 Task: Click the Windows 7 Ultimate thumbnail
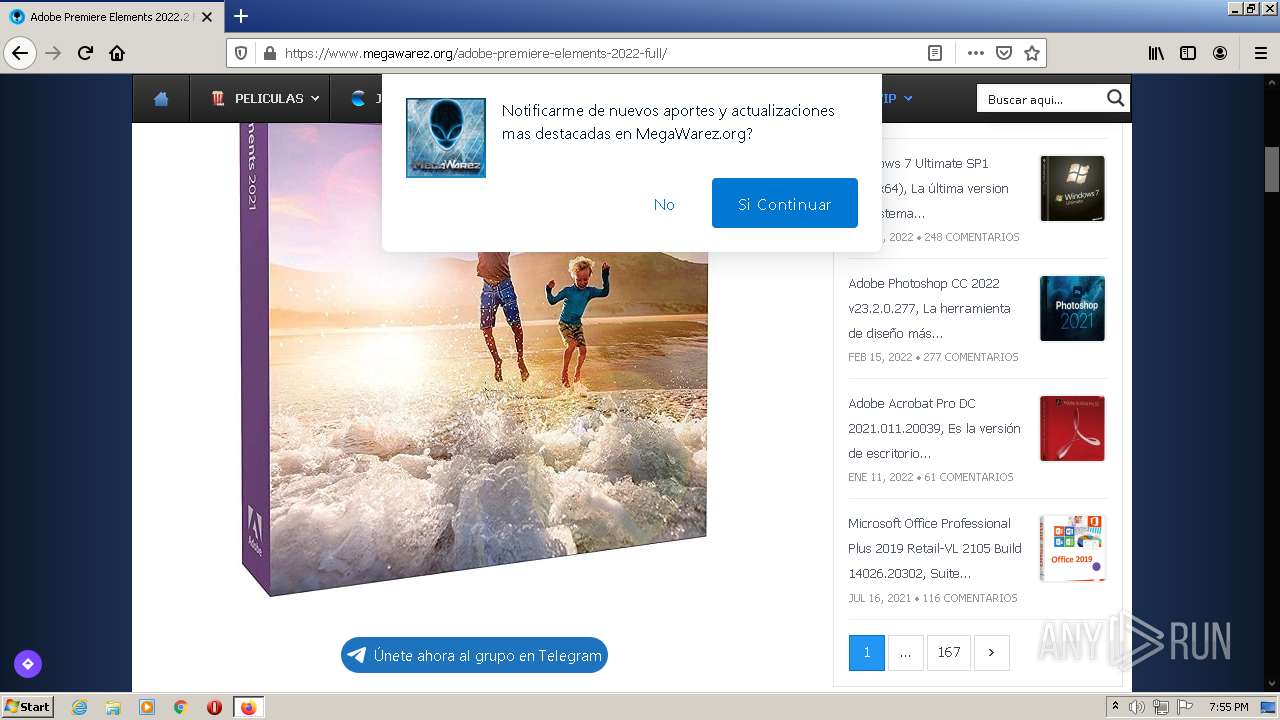tap(1072, 188)
